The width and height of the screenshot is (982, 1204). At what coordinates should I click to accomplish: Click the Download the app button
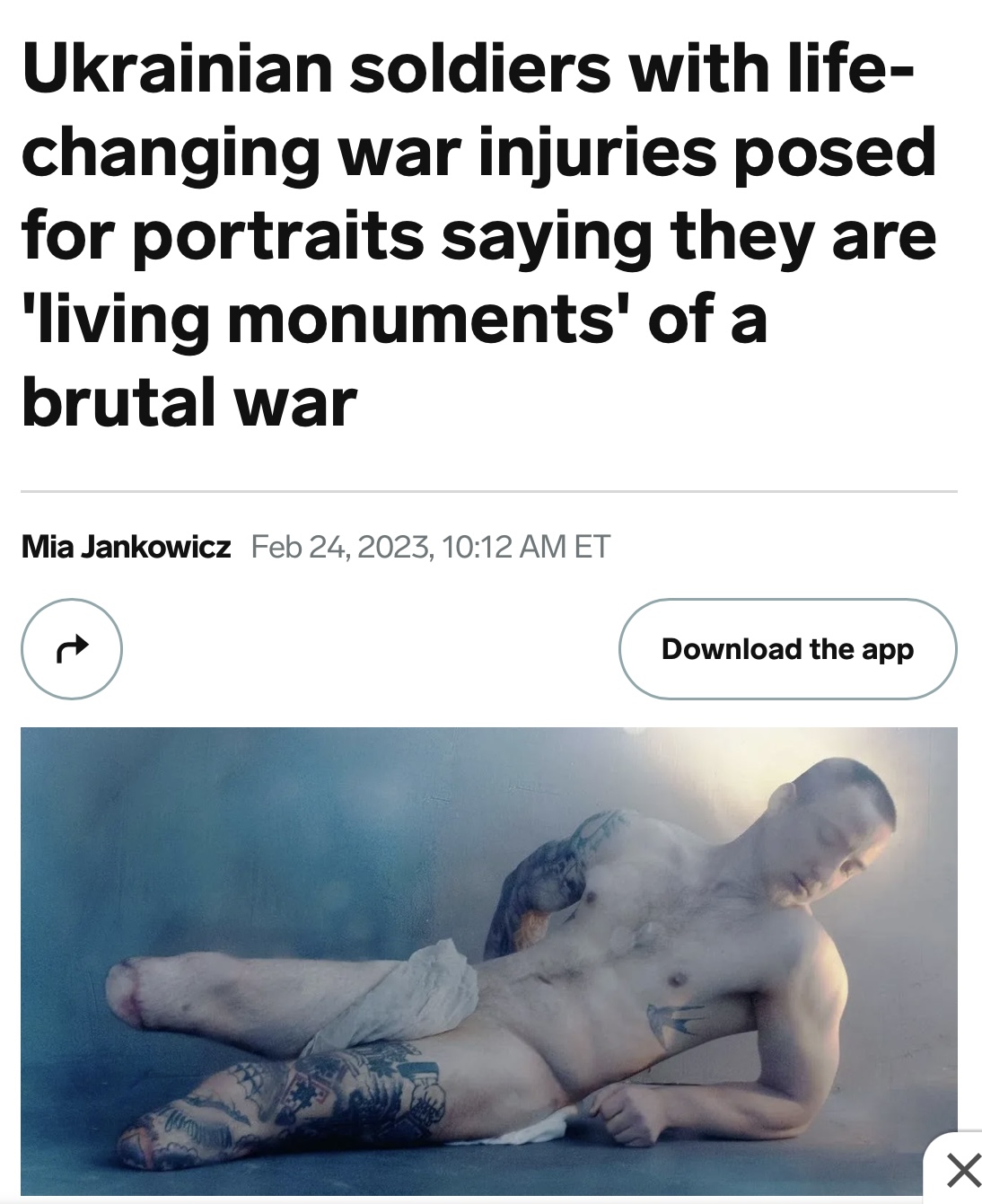click(787, 648)
